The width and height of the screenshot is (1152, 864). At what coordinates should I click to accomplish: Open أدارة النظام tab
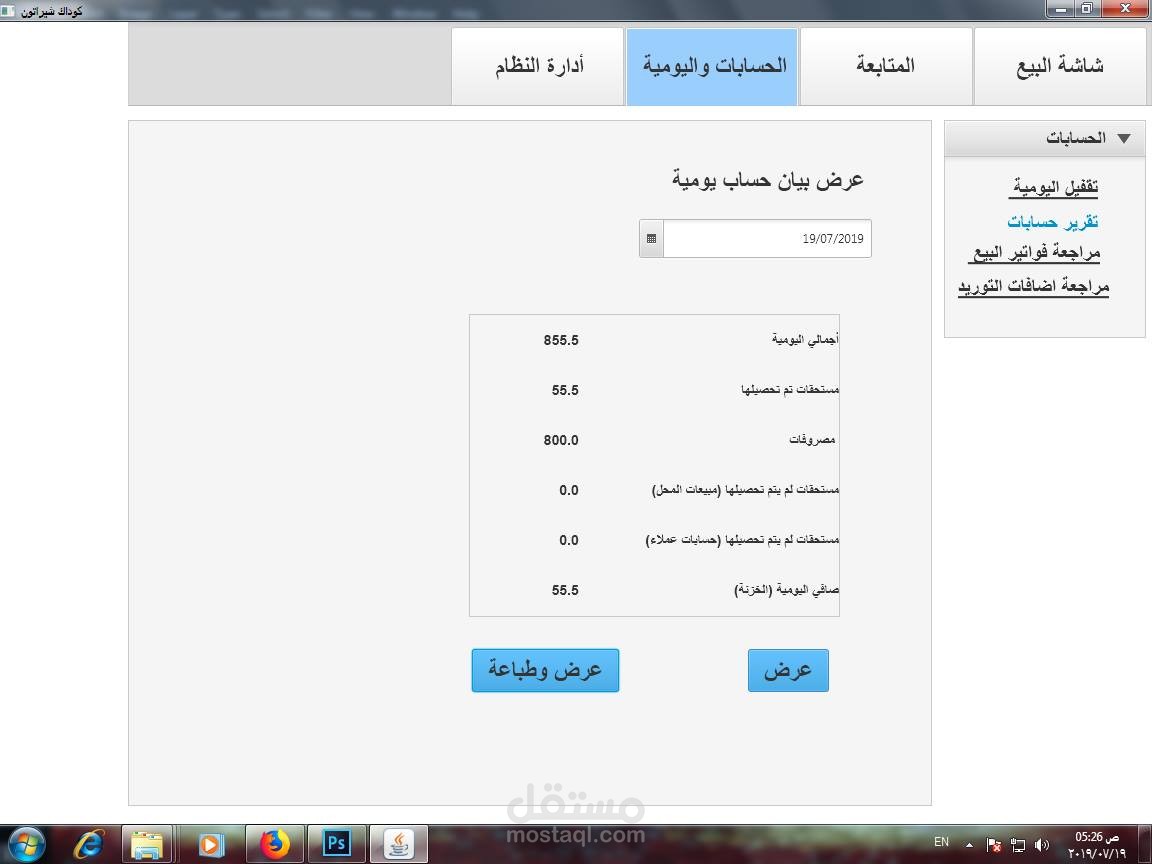[538, 66]
